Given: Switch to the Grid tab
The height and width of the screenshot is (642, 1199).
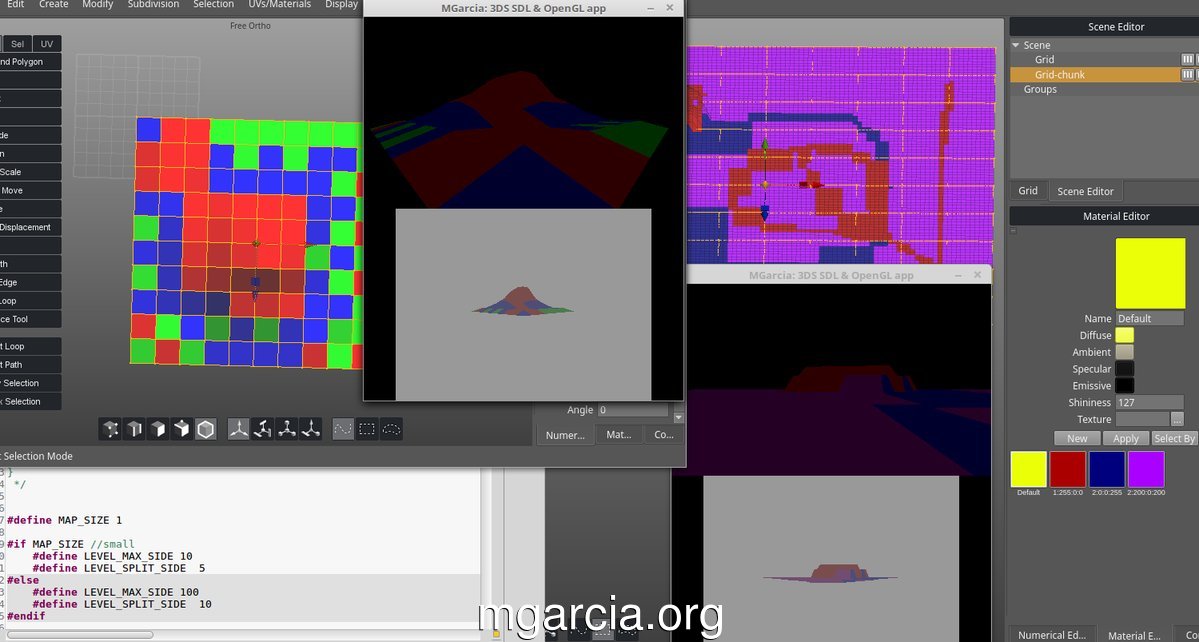Looking at the screenshot, I should tap(1028, 191).
